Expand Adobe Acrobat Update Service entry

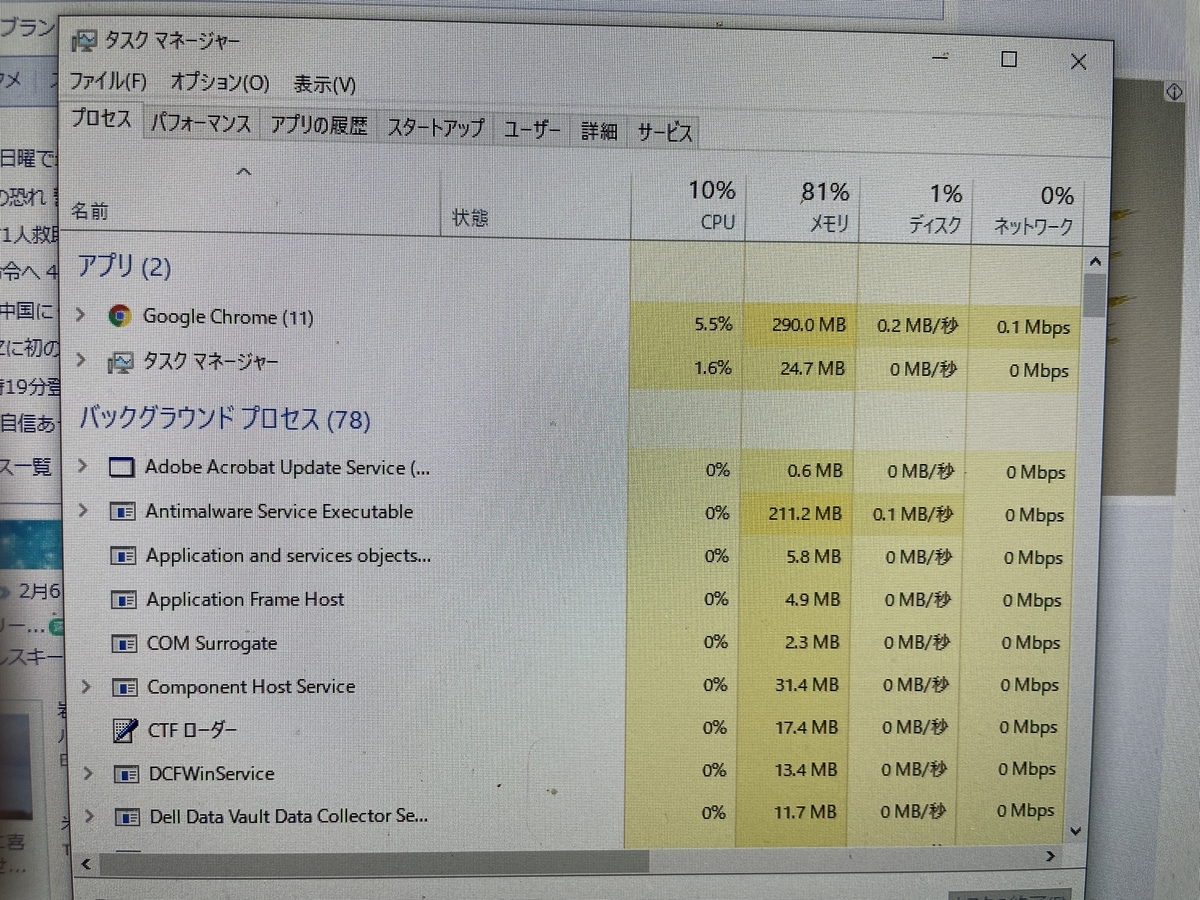[x=83, y=466]
